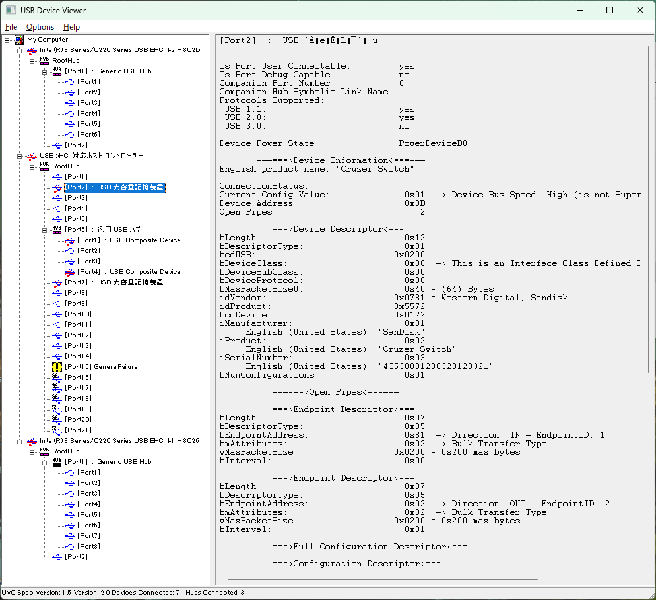Select the My Computer root node icon
Viewport: 656px width, 600px height.
[x=19, y=40]
